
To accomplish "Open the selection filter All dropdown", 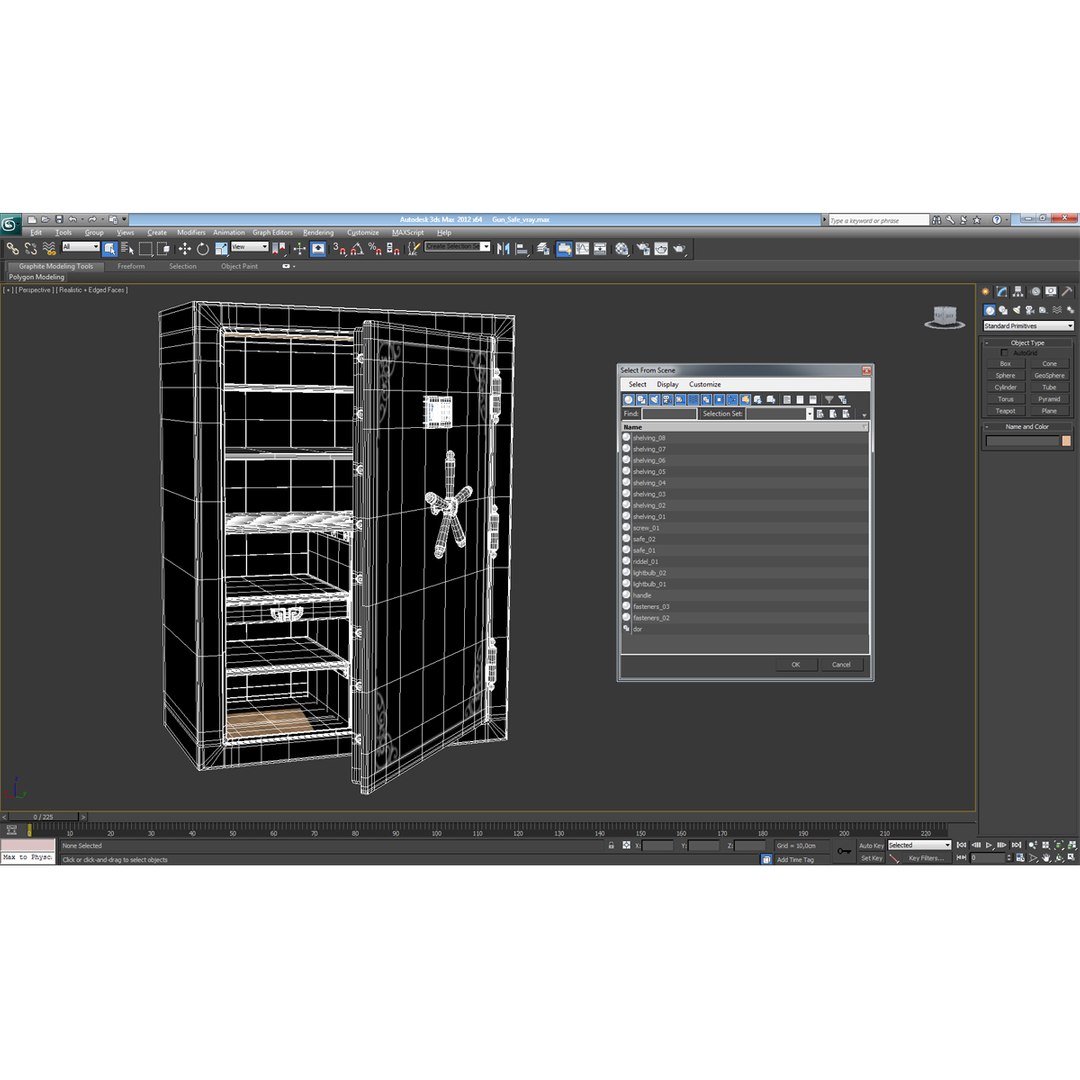I will (x=81, y=247).
